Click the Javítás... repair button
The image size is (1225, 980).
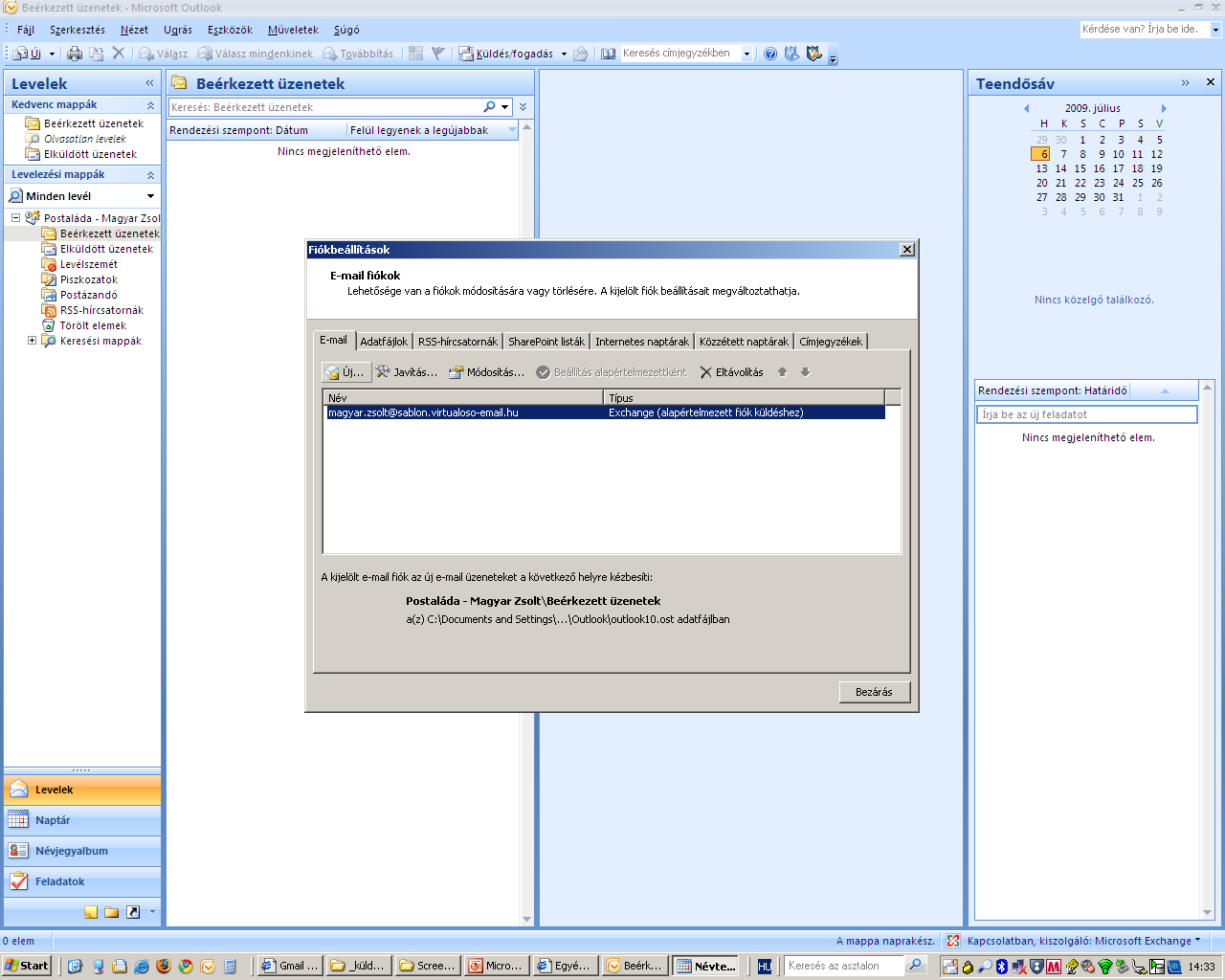pyautogui.click(x=407, y=372)
